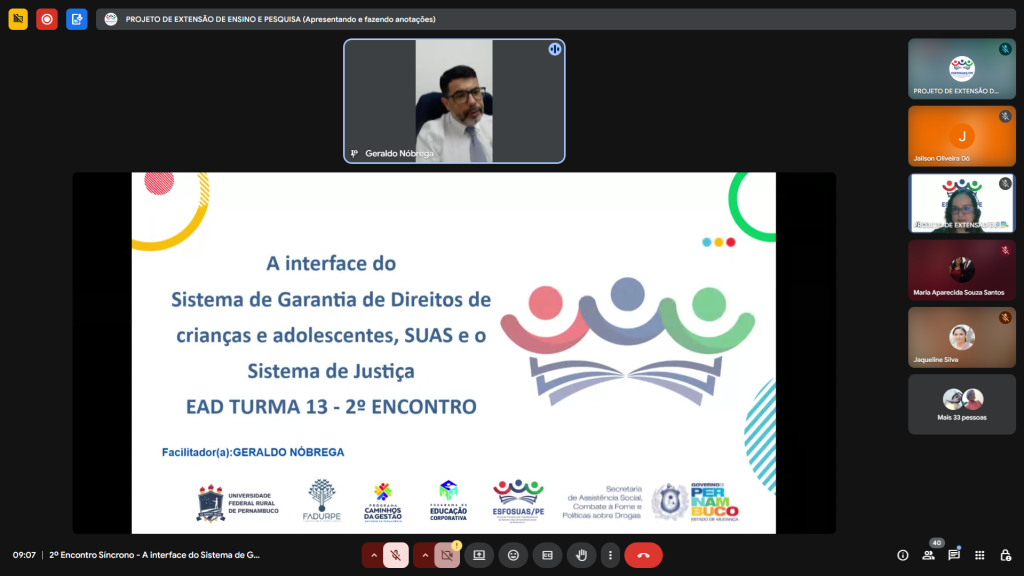Viewport: 1024px width, 576px height.
Task: Click the present screen button
Action: (479, 555)
